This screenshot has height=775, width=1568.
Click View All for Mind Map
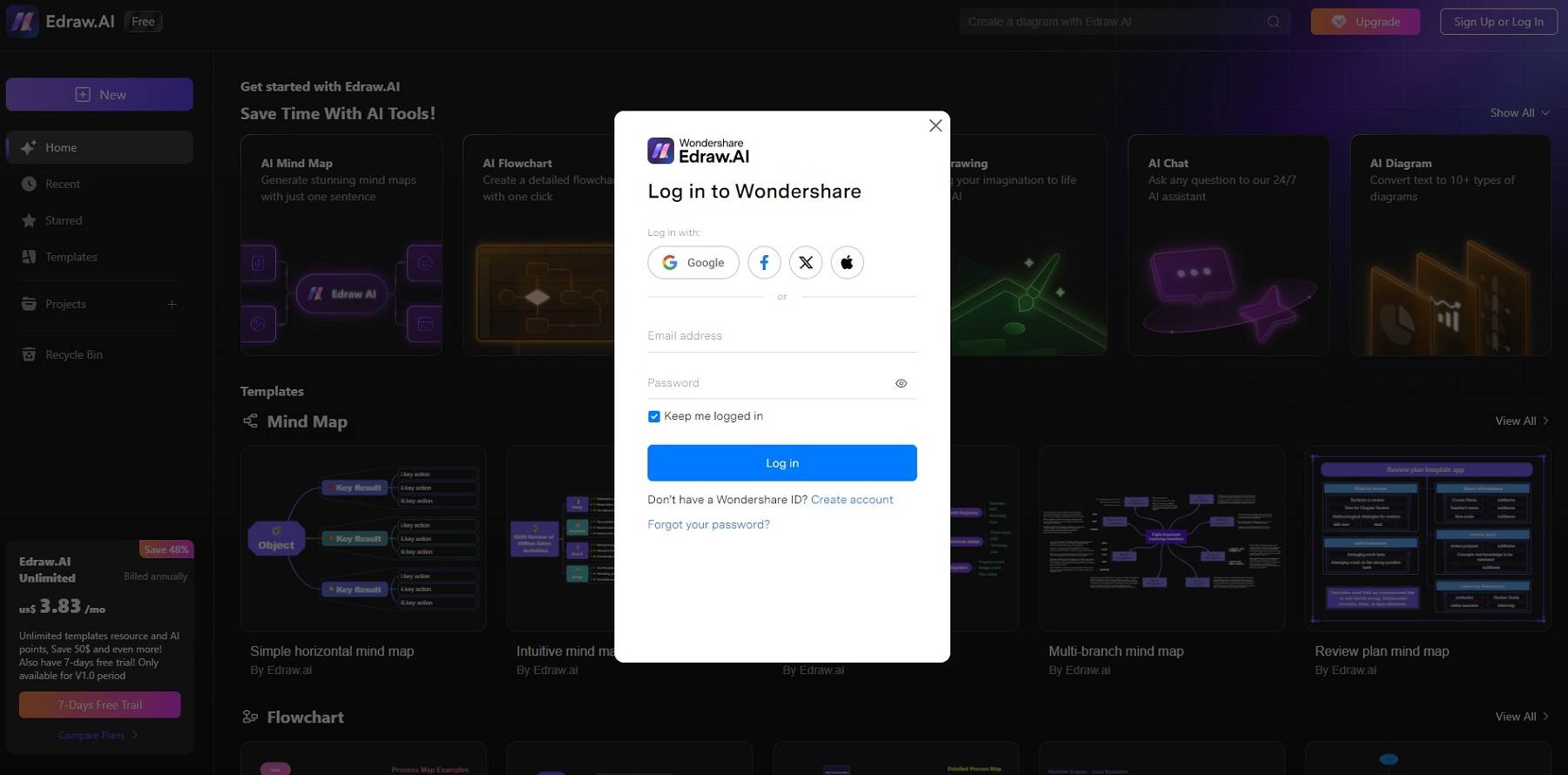tap(1522, 421)
